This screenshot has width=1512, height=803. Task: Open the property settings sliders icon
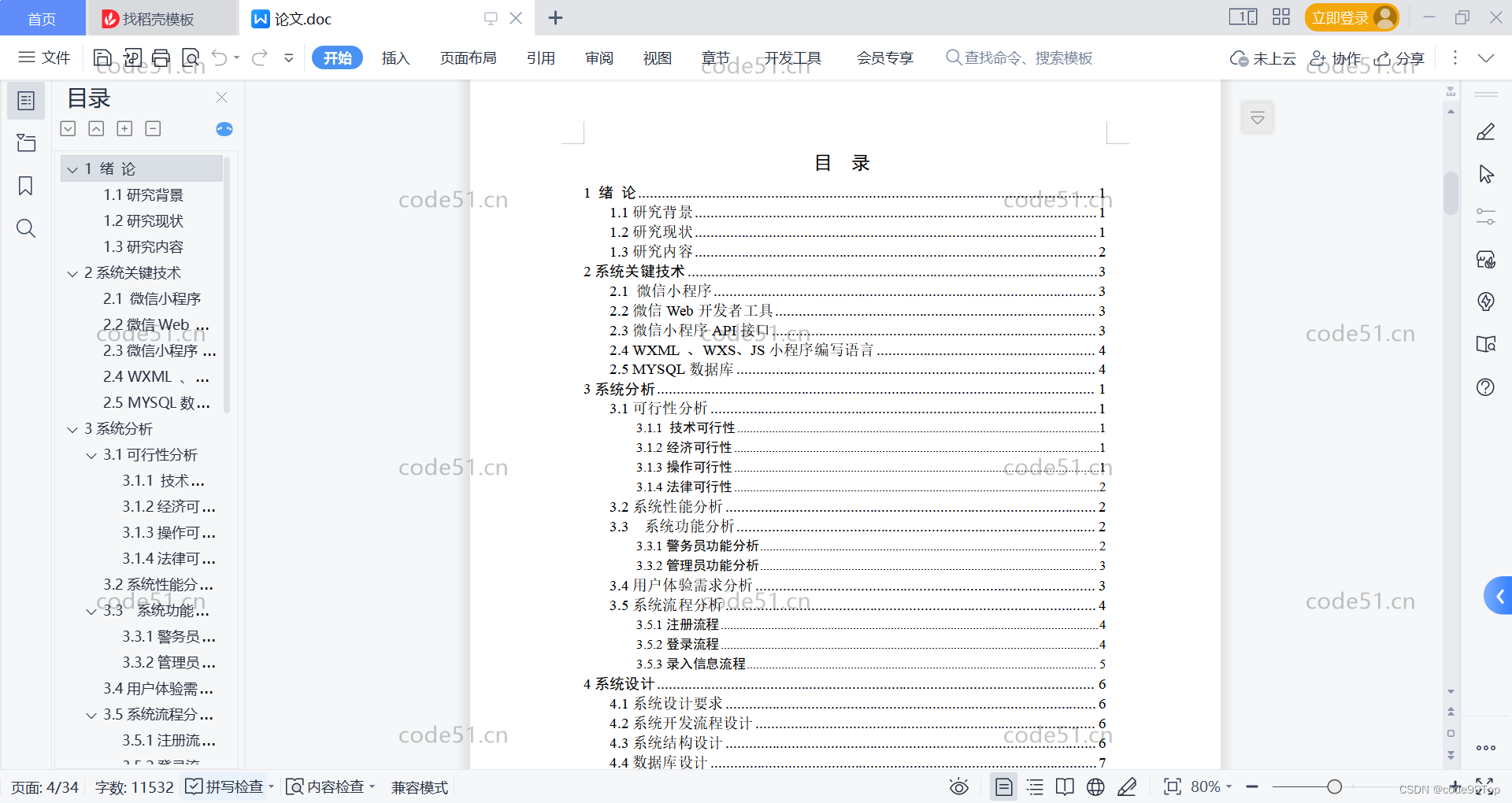(x=1486, y=216)
